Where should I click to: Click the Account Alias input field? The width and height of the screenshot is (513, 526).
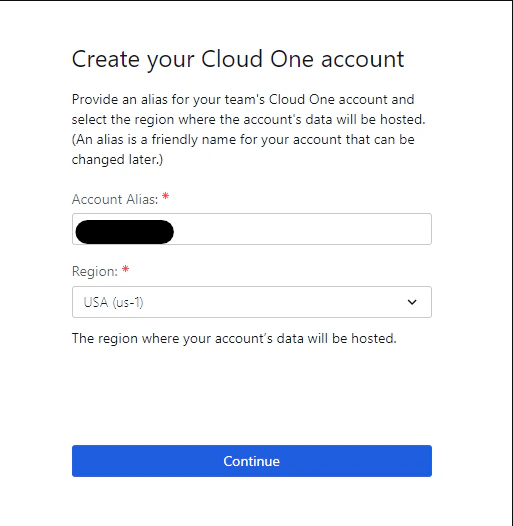(252, 229)
